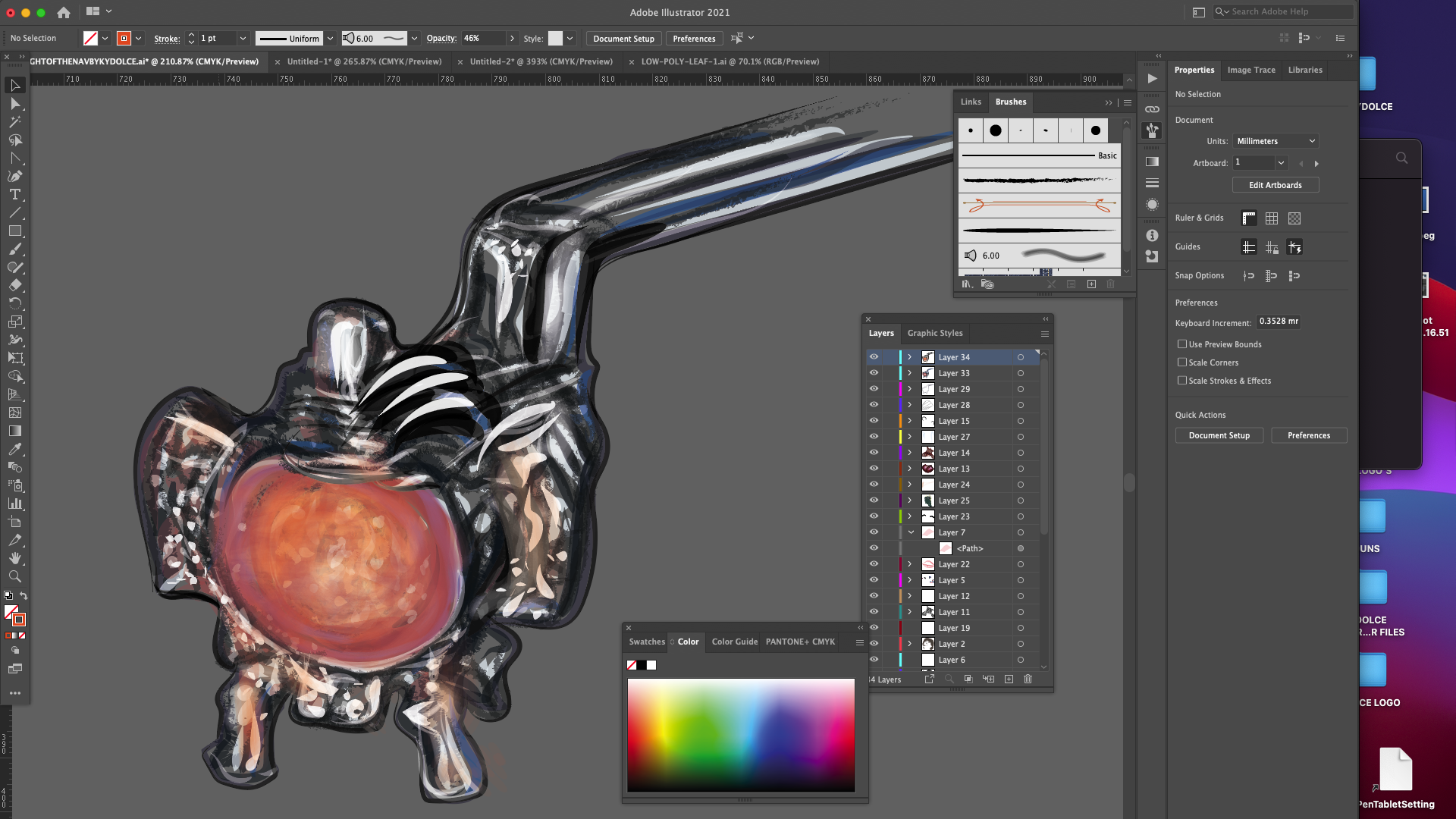
Task: Toggle visibility of Layer 14
Action: click(874, 453)
